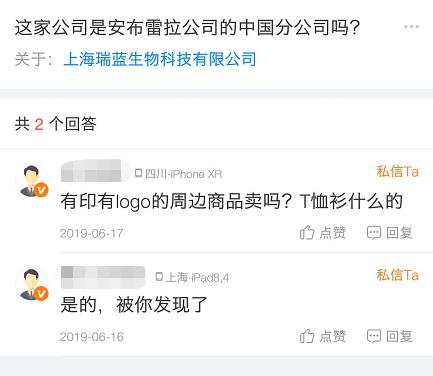Click the orange V badge on first avatar

coord(41,190)
